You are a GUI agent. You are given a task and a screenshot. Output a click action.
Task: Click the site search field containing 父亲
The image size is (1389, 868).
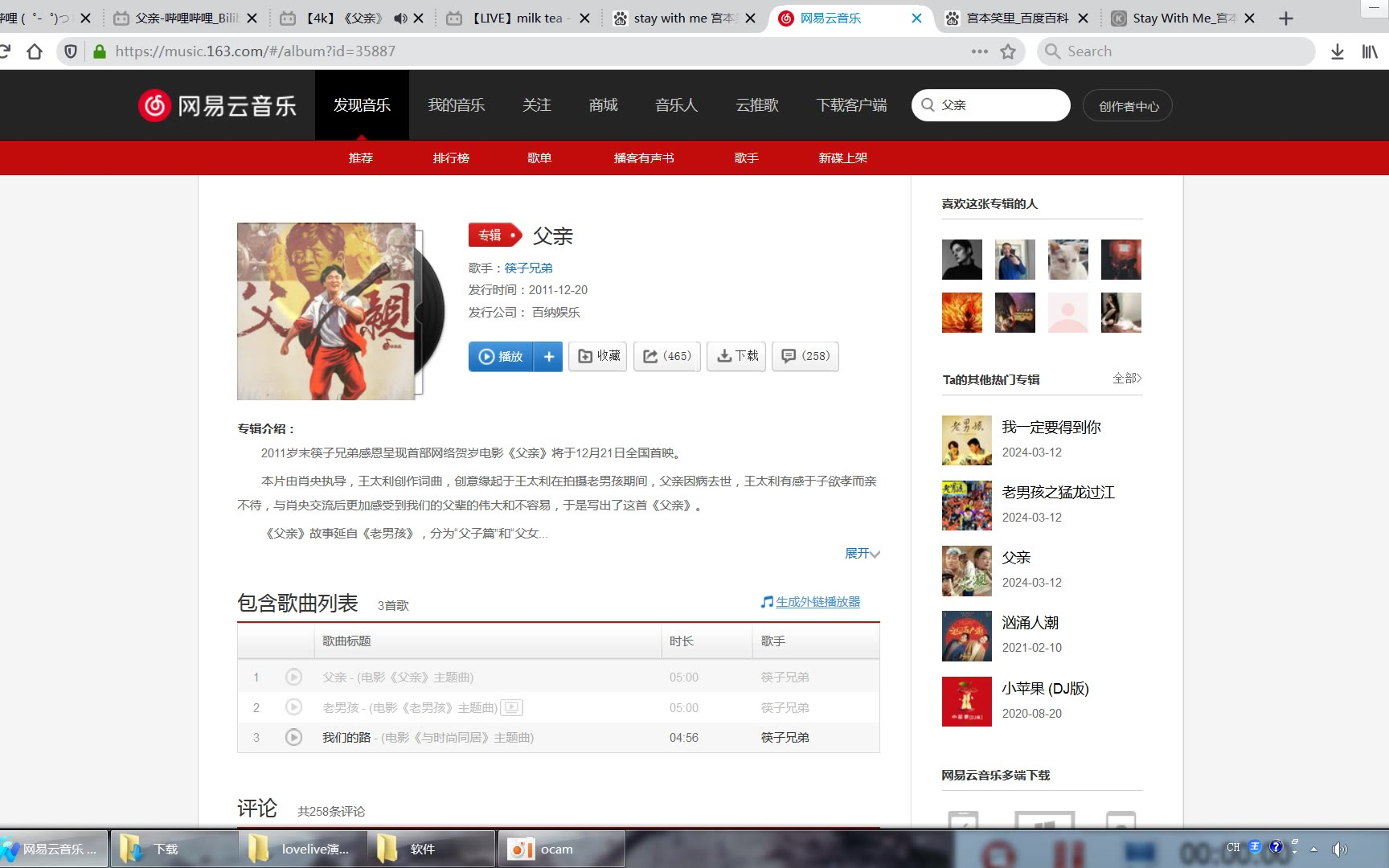pos(990,105)
